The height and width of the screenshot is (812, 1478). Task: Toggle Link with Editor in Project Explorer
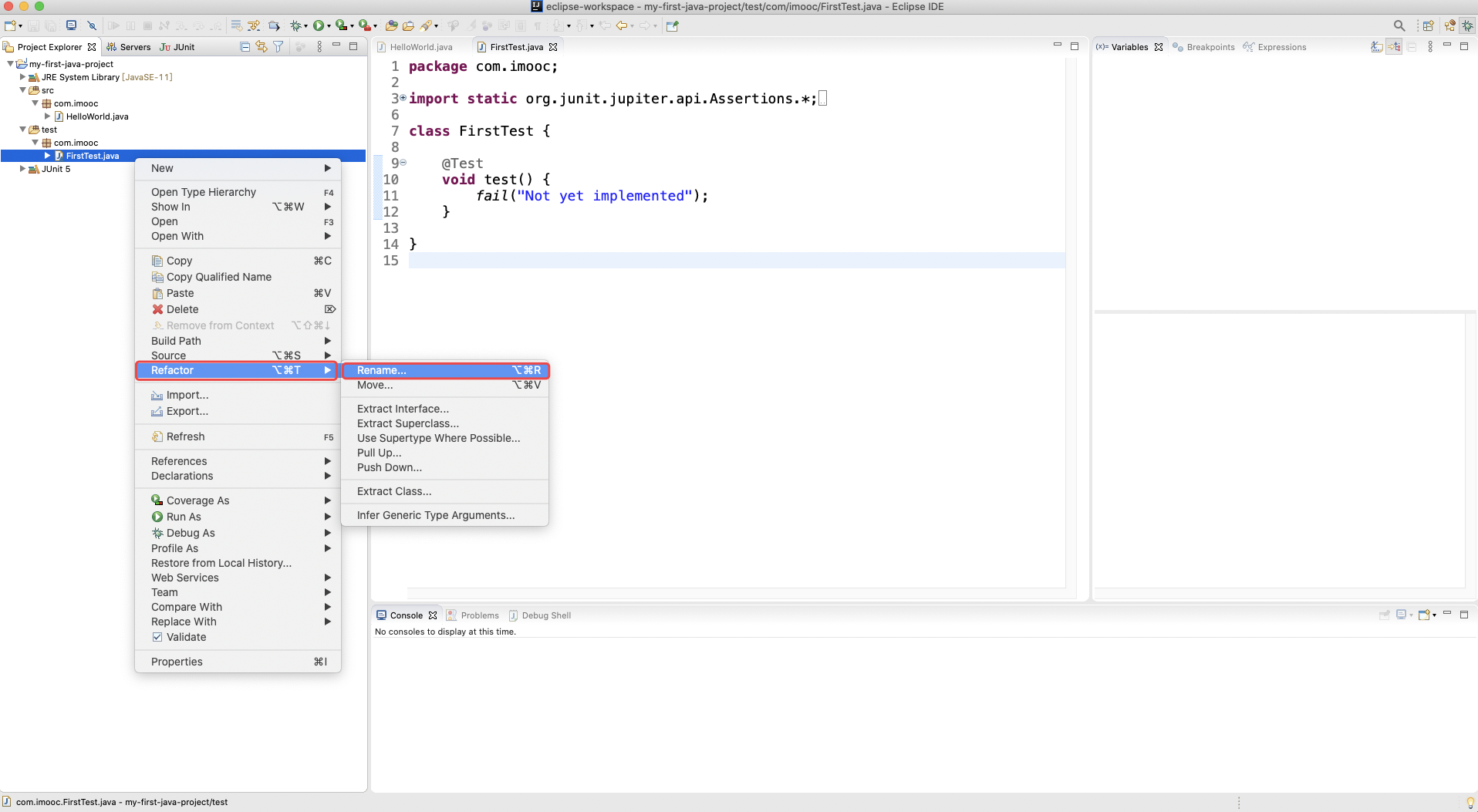[262, 47]
